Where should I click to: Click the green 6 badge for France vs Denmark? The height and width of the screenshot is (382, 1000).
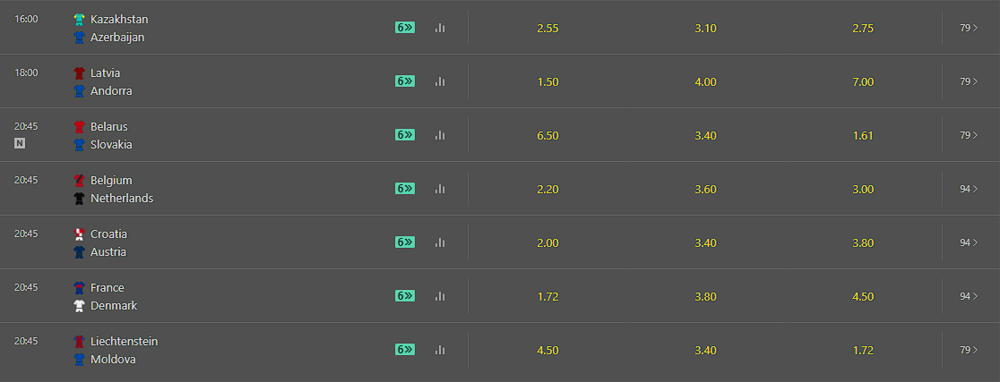click(405, 295)
